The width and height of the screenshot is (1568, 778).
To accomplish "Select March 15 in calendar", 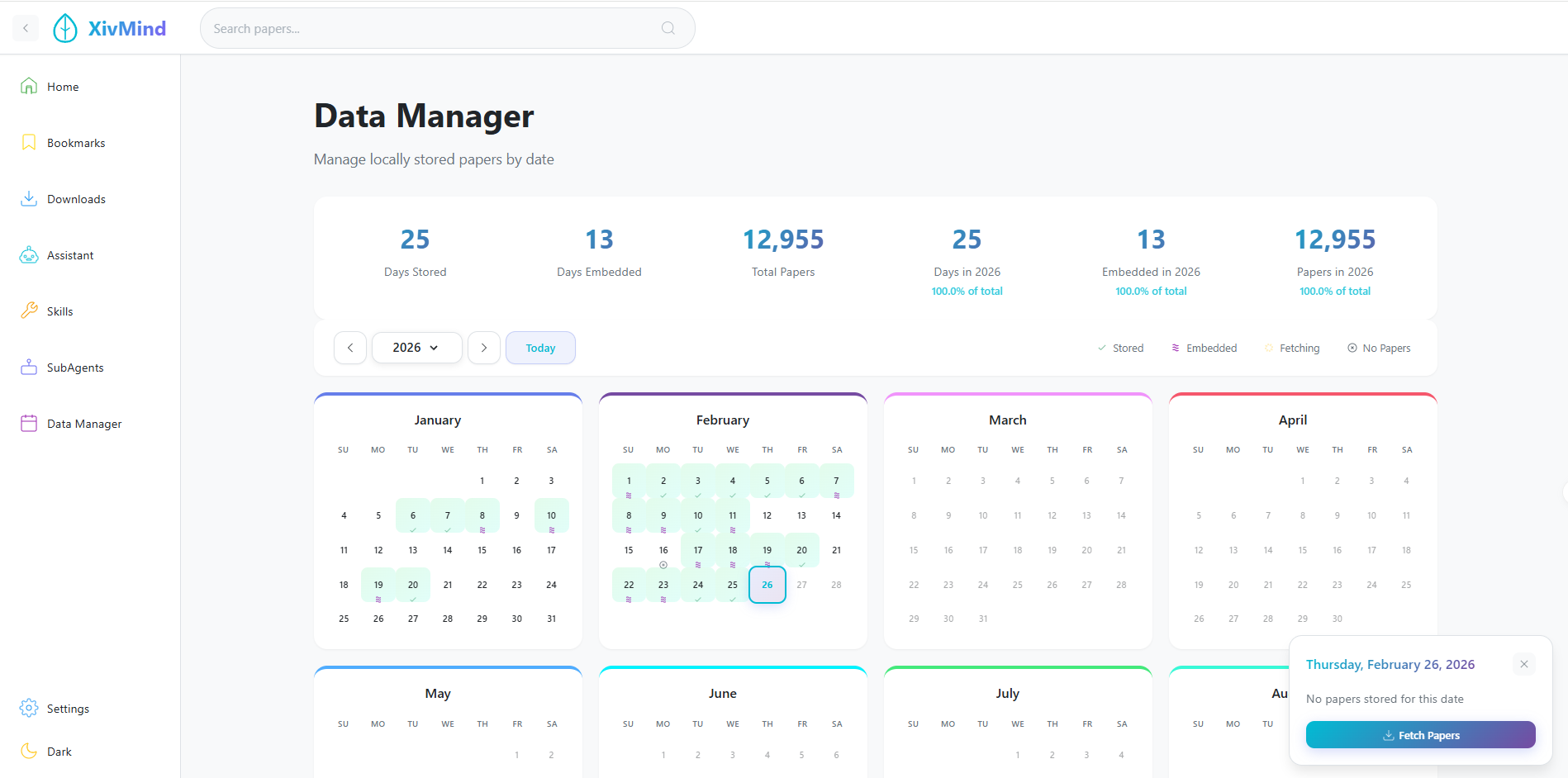I will (914, 550).
